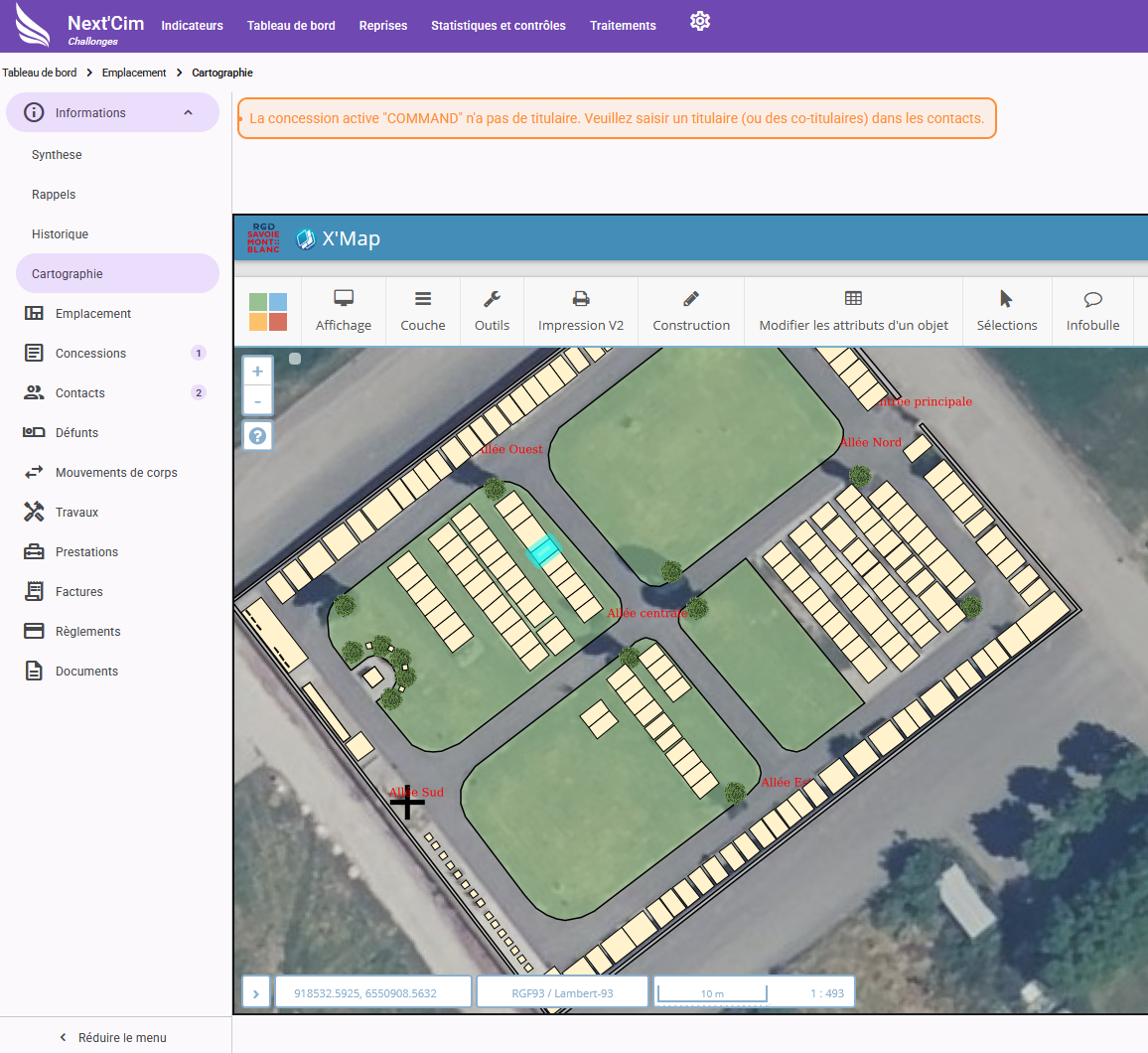Image resolution: width=1148 pixels, height=1053 pixels.
Task: Open the Reprises menu
Action: click(x=383, y=26)
